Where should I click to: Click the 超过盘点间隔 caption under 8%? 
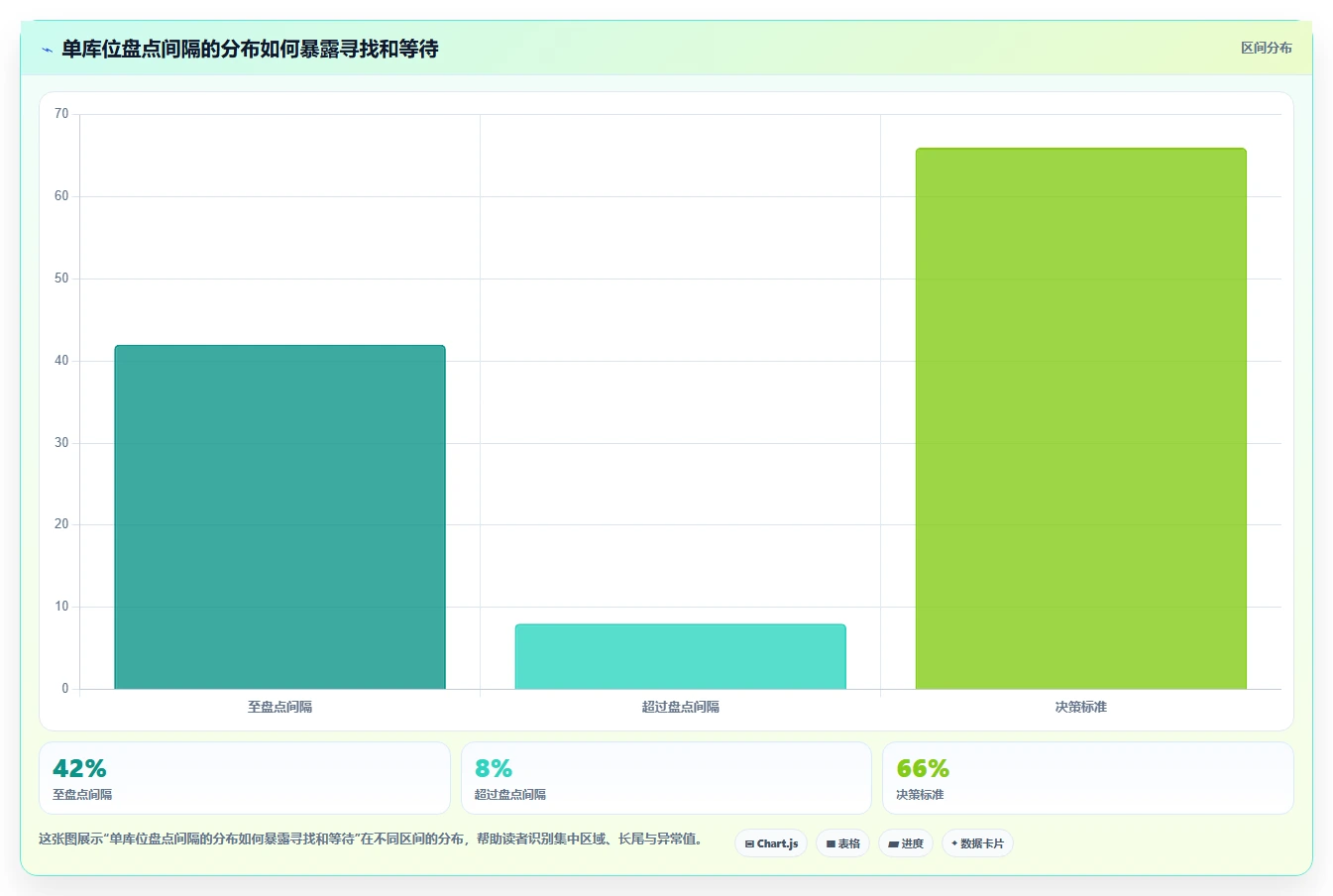click(x=510, y=795)
